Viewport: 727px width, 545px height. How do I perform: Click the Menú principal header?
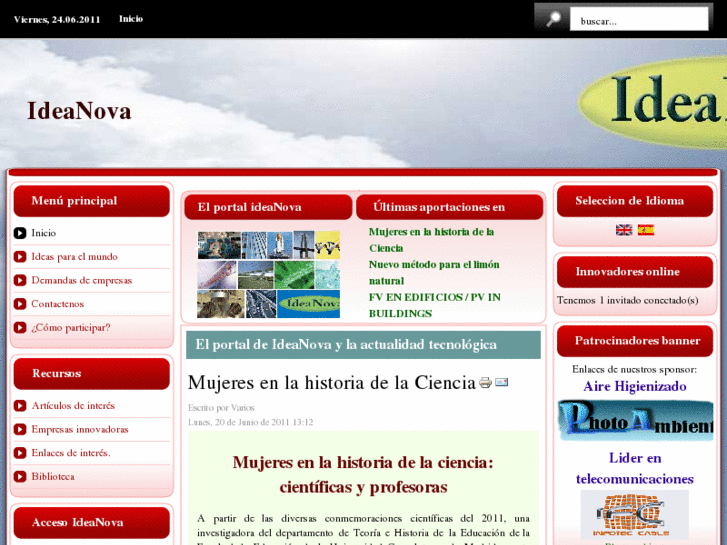click(x=92, y=201)
